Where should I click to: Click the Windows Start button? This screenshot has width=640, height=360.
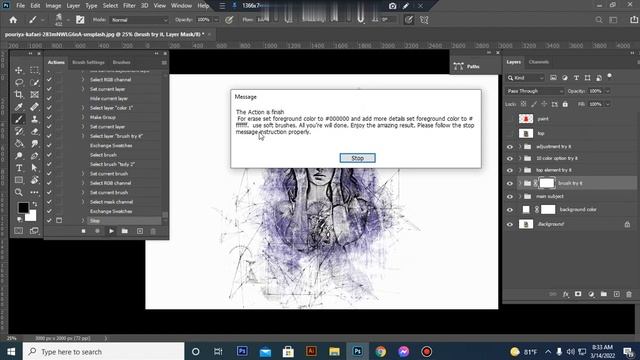tap(11, 351)
